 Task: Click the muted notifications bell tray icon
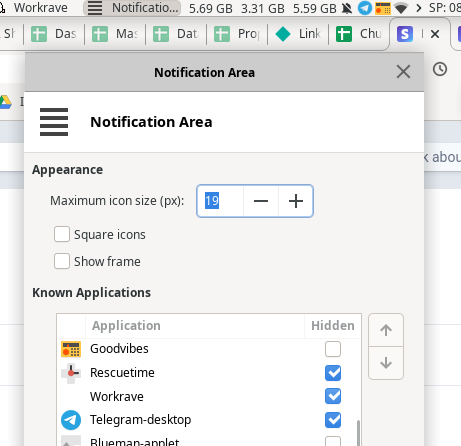click(347, 8)
